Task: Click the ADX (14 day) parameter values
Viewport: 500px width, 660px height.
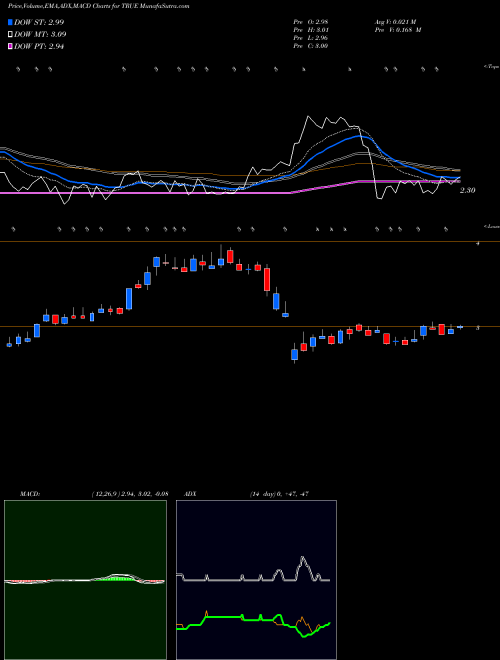Action: (279, 494)
